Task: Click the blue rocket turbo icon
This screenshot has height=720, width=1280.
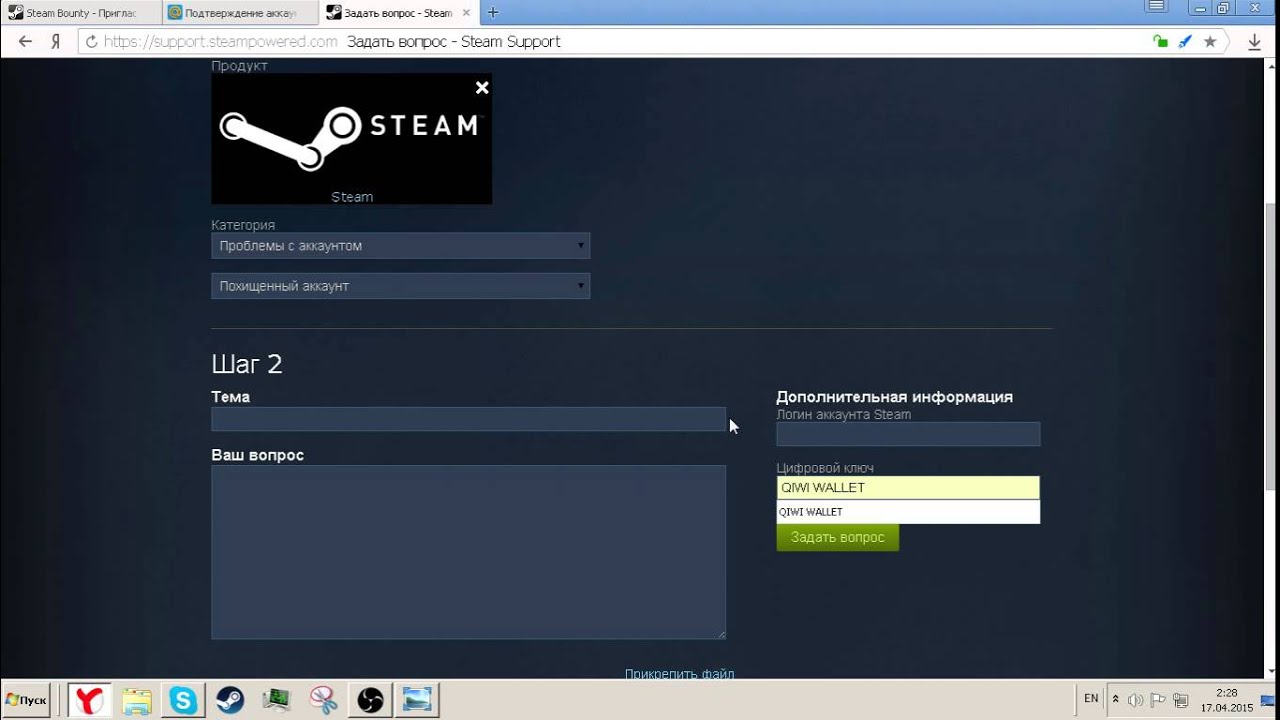Action: click(1185, 42)
